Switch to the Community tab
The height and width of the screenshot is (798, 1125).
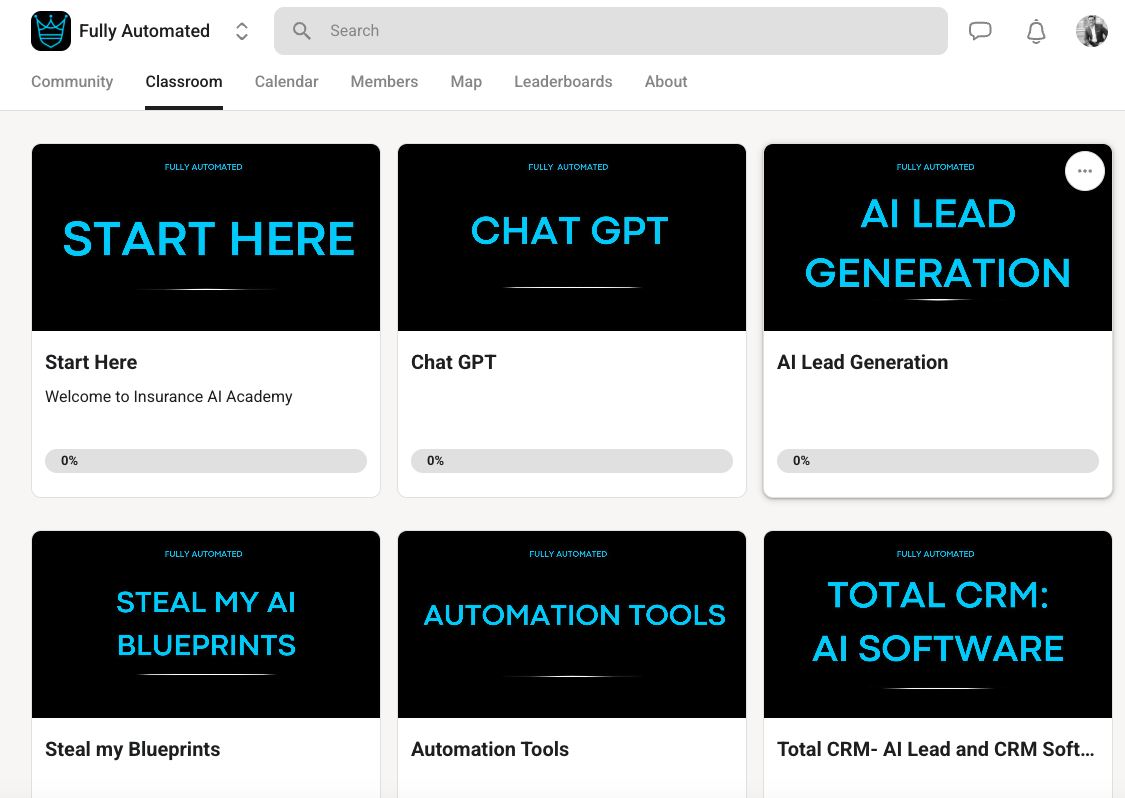[72, 82]
